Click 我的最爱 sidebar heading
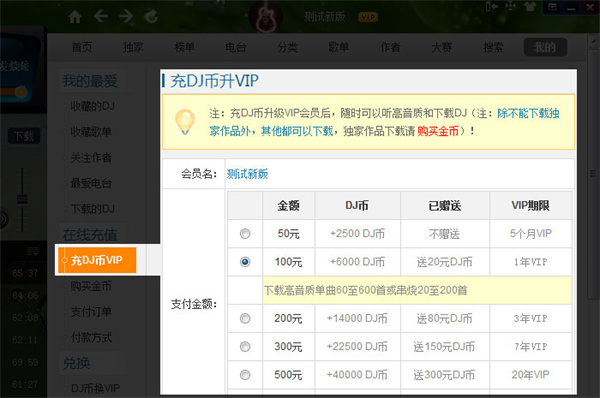 (90, 81)
